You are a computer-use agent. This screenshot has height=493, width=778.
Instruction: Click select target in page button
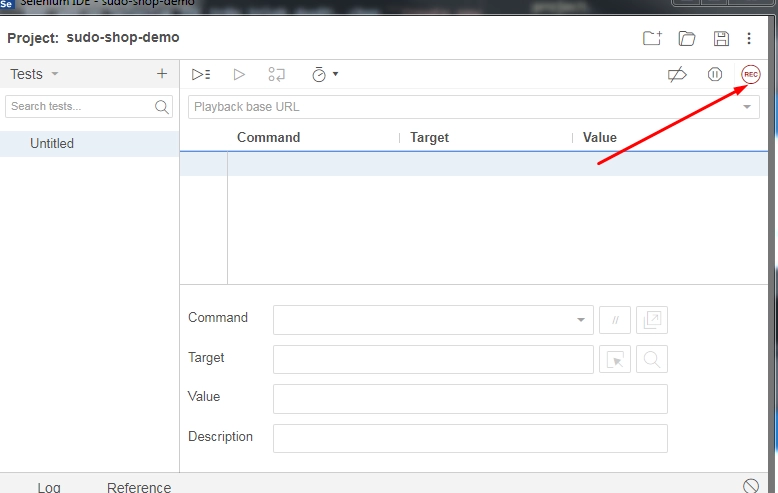point(615,359)
